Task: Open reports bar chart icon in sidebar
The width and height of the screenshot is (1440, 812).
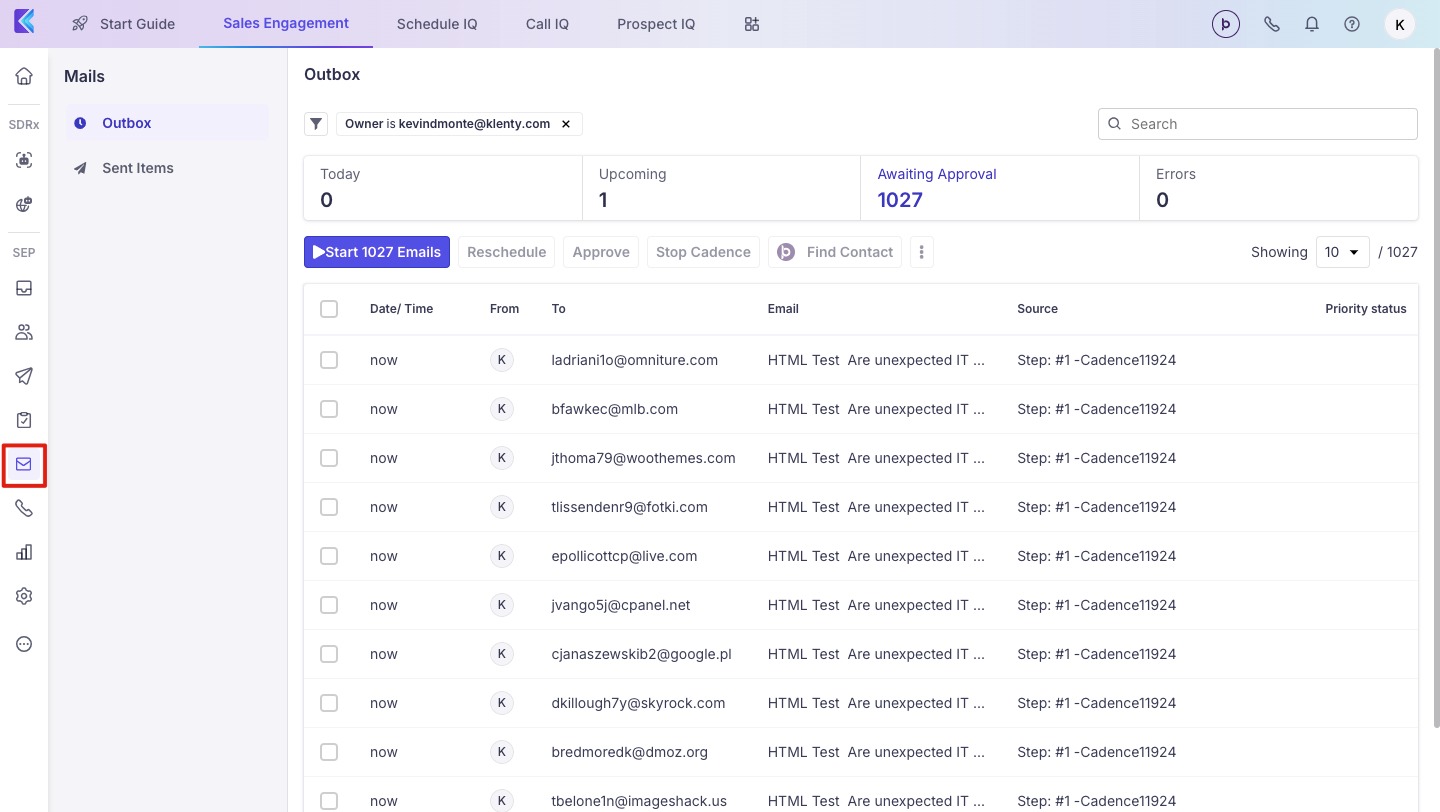Action: point(24,552)
